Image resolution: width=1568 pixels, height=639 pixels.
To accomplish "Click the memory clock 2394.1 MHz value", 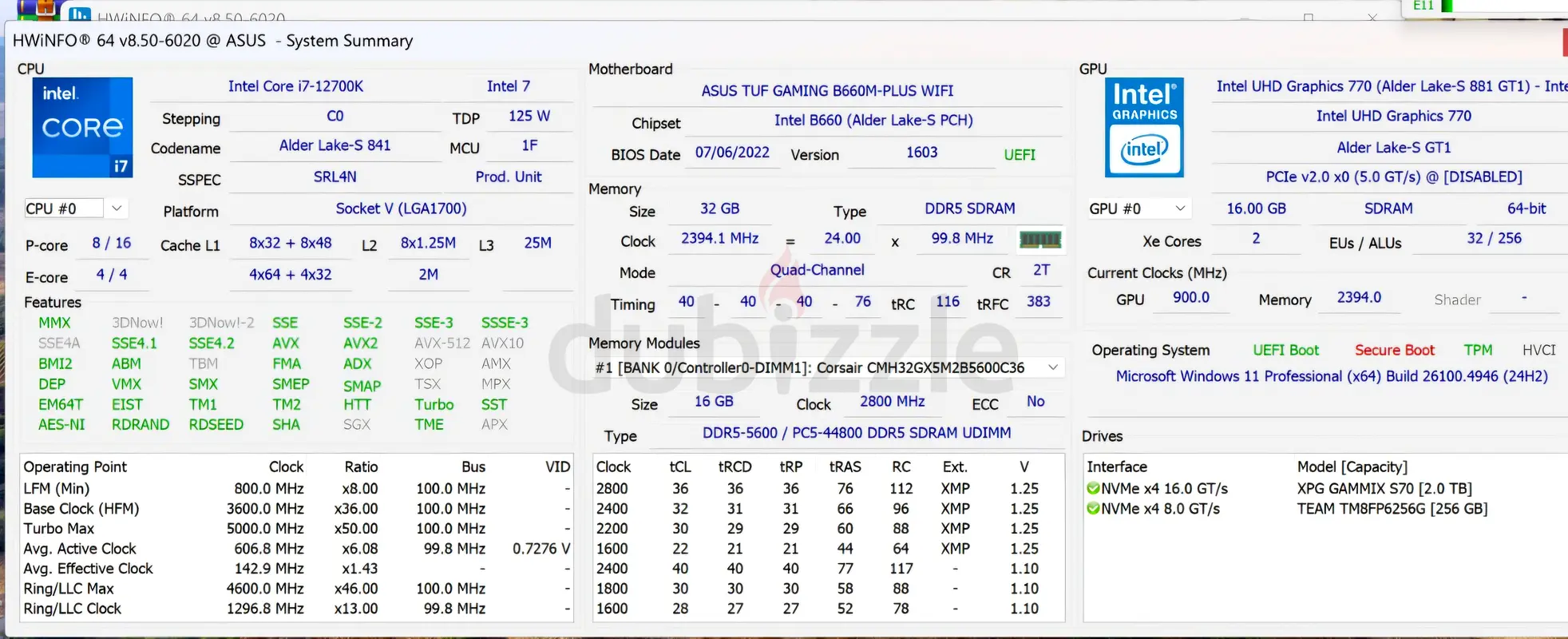I will click(x=719, y=238).
